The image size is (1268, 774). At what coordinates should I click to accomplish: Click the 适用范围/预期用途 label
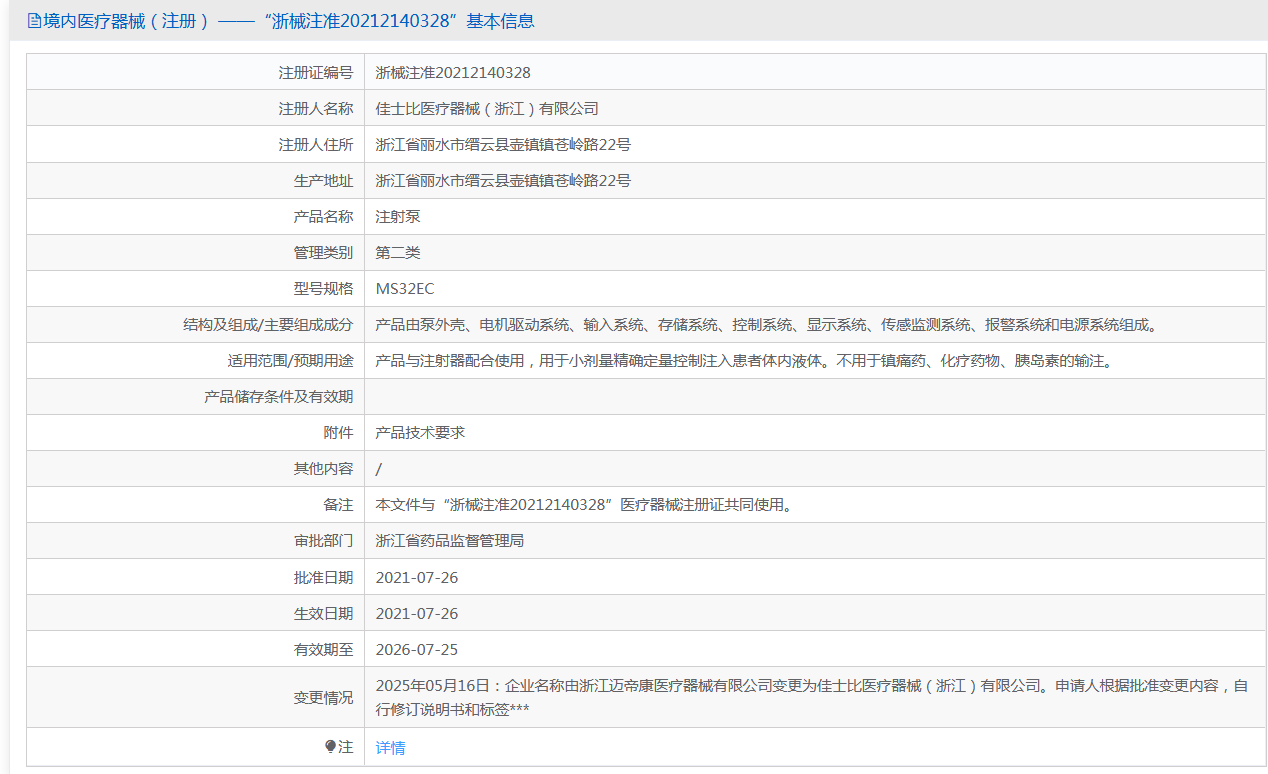pyautogui.click(x=290, y=361)
